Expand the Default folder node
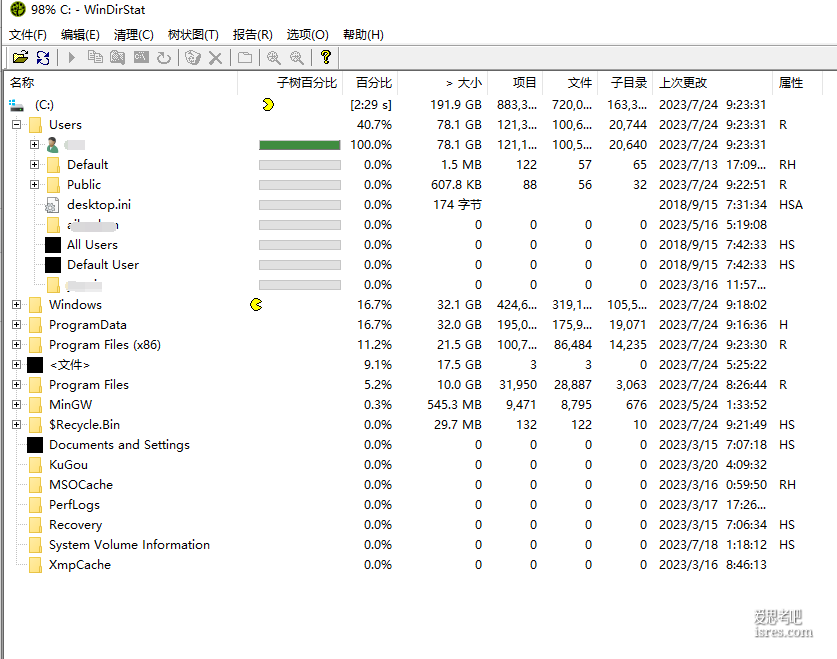The width and height of the screenshot is (837, 659). [35, 165]
